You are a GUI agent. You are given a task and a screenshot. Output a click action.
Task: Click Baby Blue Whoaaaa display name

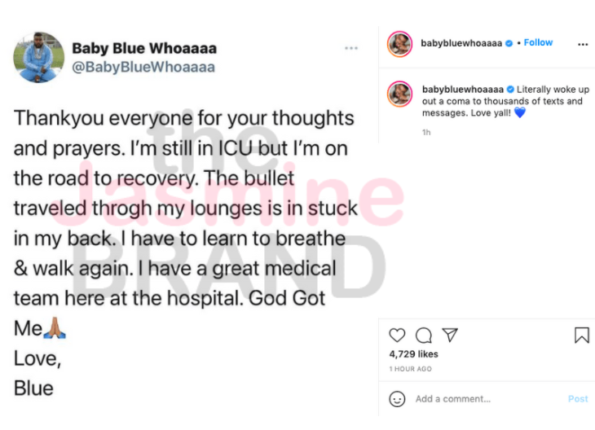(144, 48)
